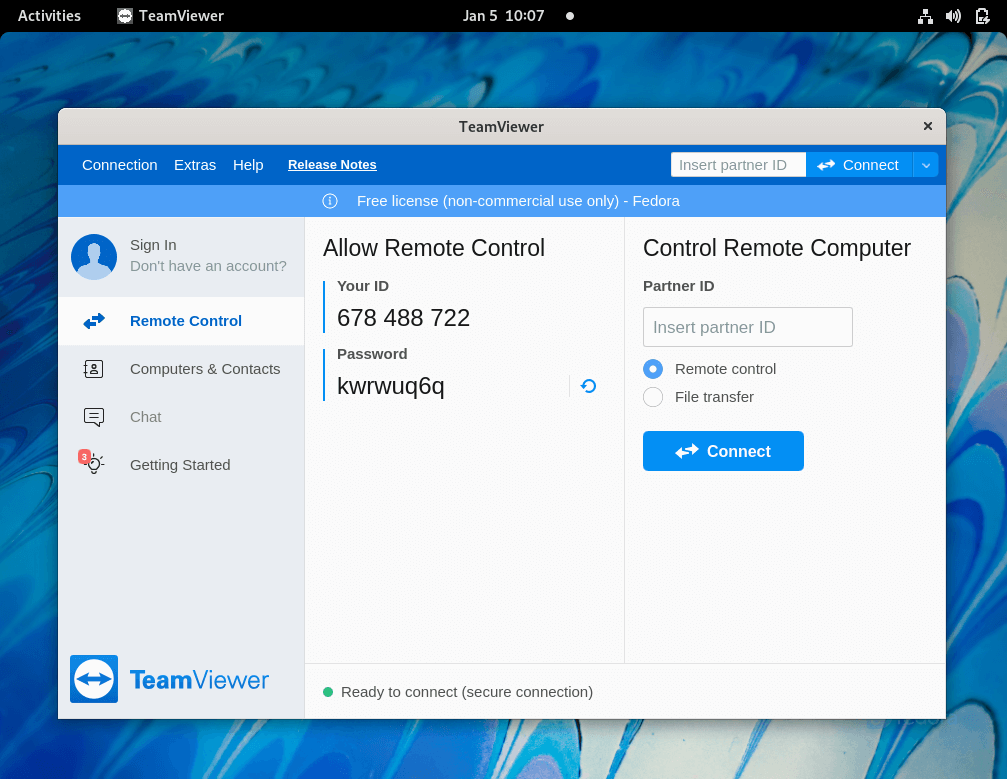The width and height of the screenshot is (1007, 779).
Task: Click the Sign In avatar icon
Action: pyautogui.click(x=93, y=256)
